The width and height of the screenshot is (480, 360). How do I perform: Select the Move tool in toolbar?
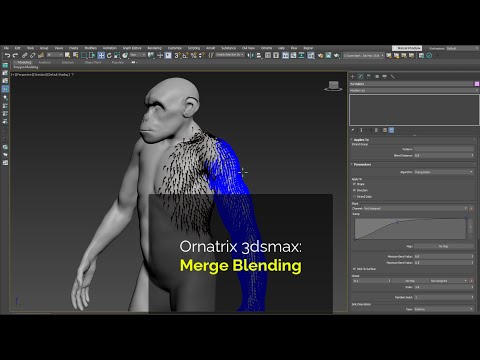(x=101, y=55)
